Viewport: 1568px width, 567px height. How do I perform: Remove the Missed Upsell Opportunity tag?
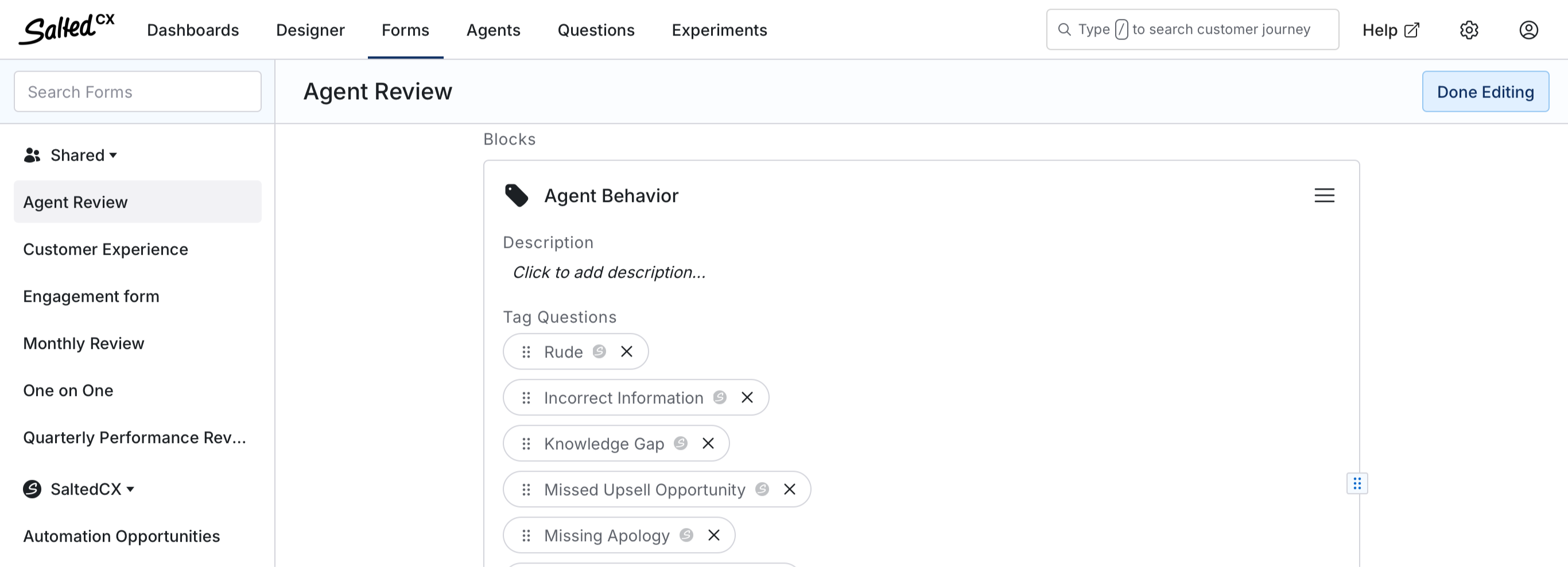tap(790, 489)
